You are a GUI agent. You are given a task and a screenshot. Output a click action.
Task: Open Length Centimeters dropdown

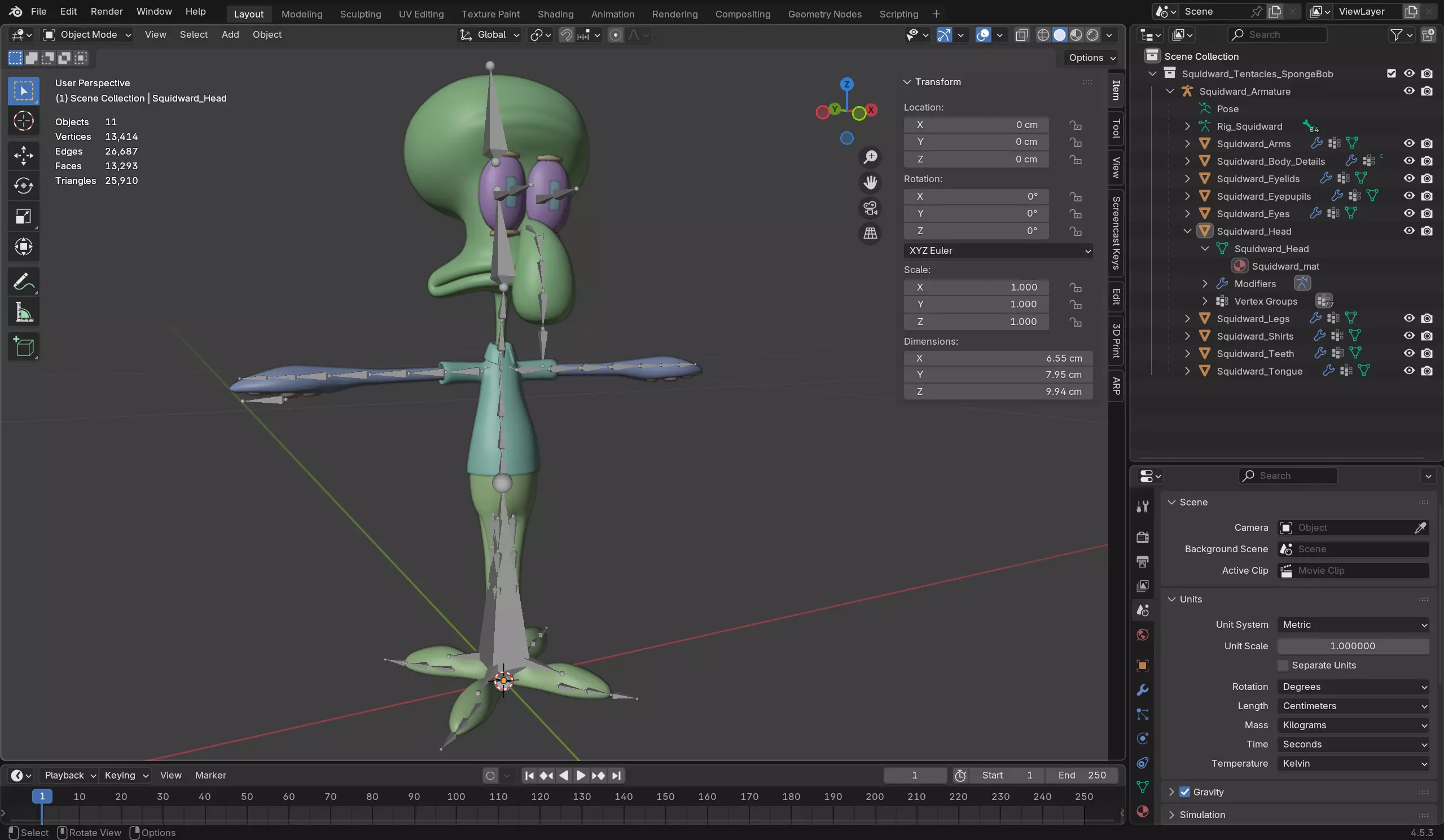[1353, 706]
